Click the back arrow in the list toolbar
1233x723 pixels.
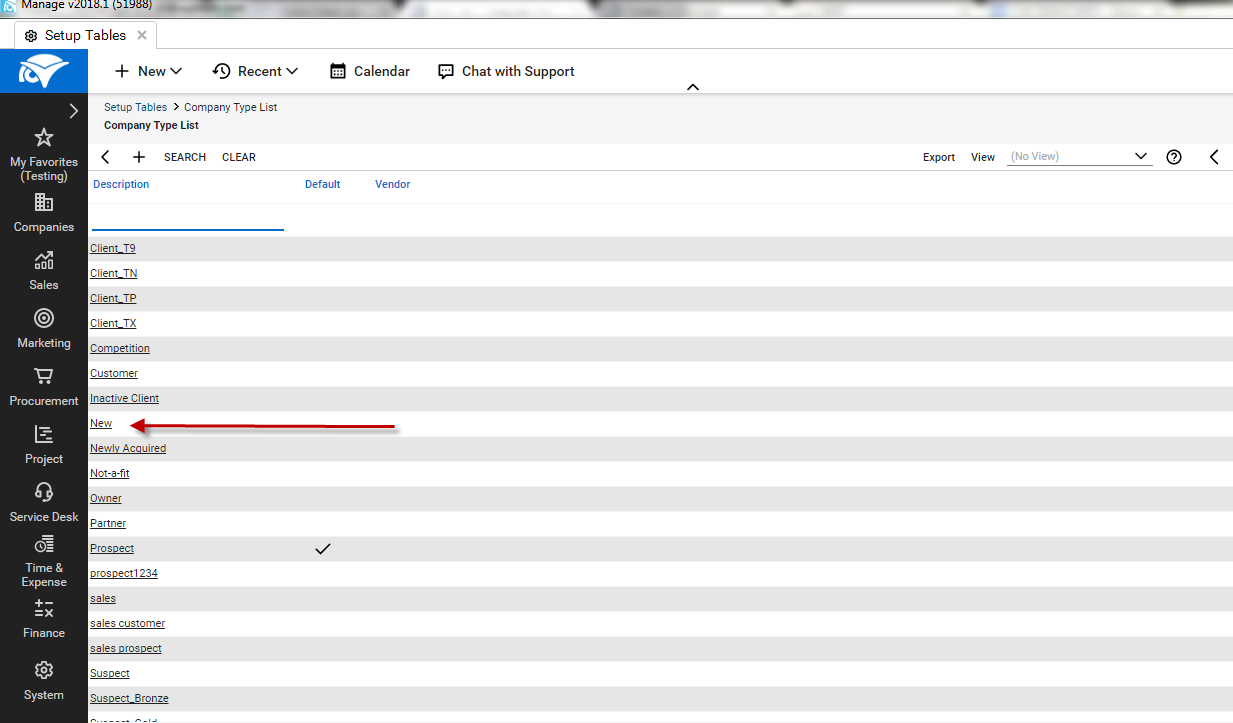click(106, 157)
